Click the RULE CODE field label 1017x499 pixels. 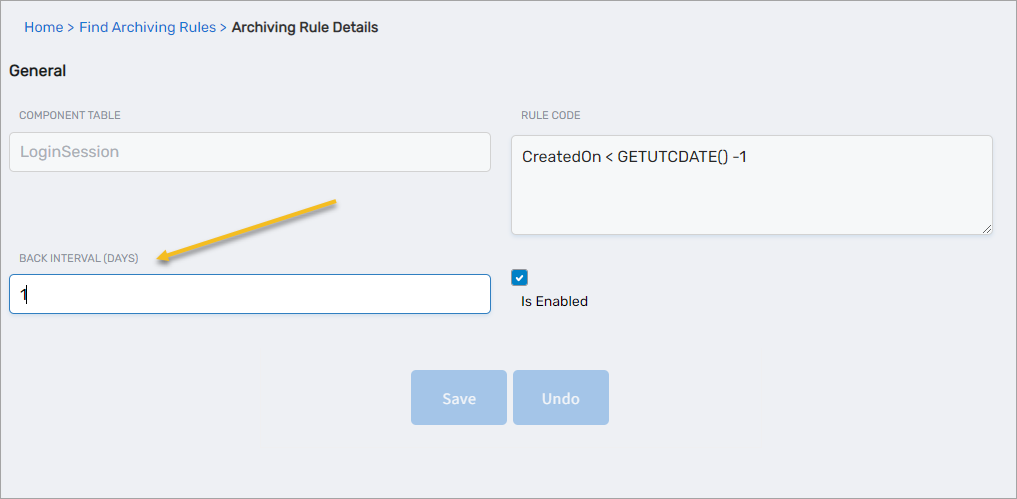[x=550, y=116]
